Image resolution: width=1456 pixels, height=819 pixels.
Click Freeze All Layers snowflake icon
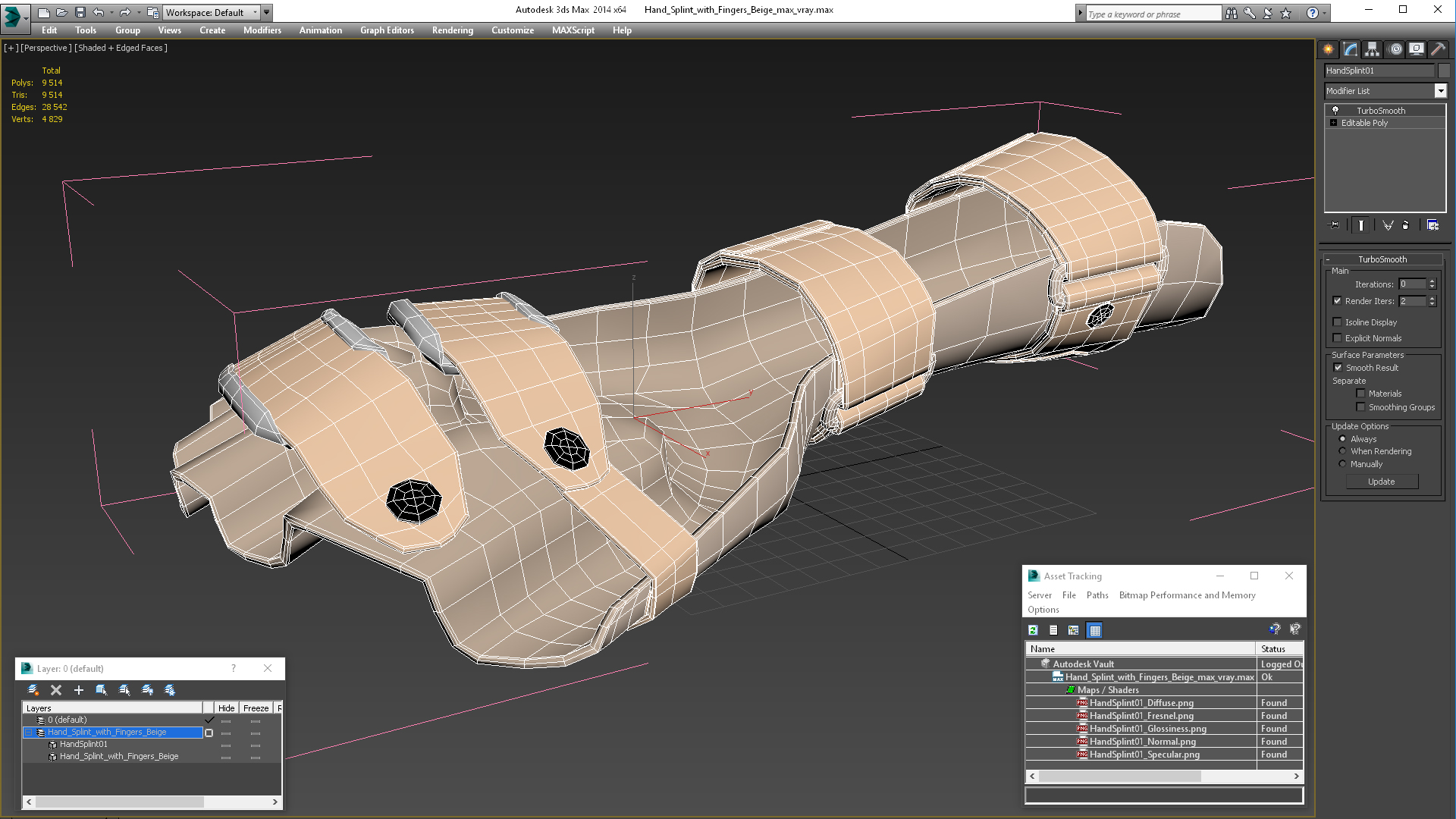pos(170,690)
